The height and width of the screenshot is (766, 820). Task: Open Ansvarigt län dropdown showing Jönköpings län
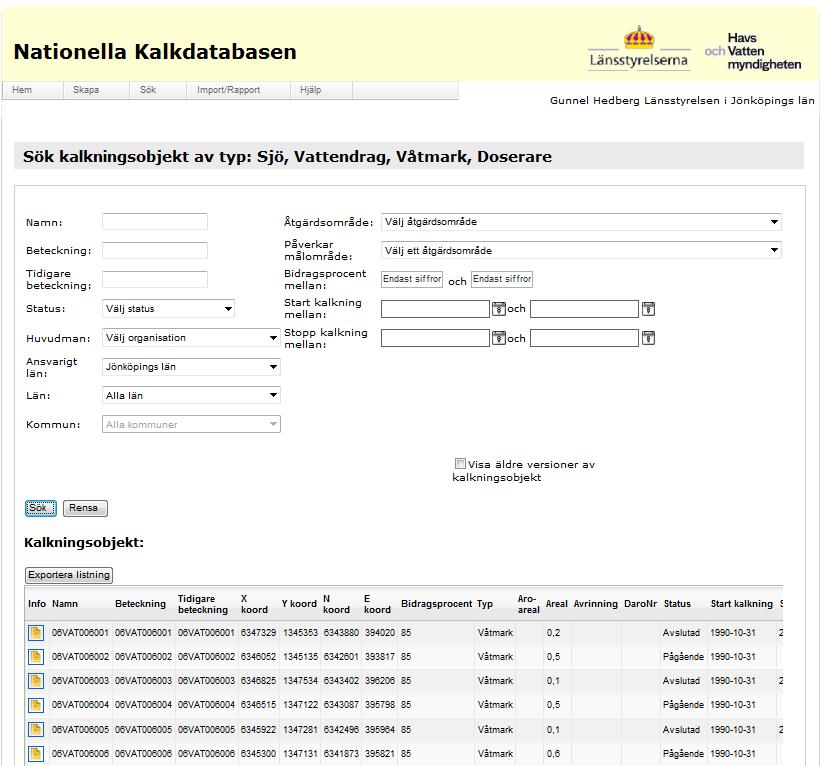[x=191, y=367]
